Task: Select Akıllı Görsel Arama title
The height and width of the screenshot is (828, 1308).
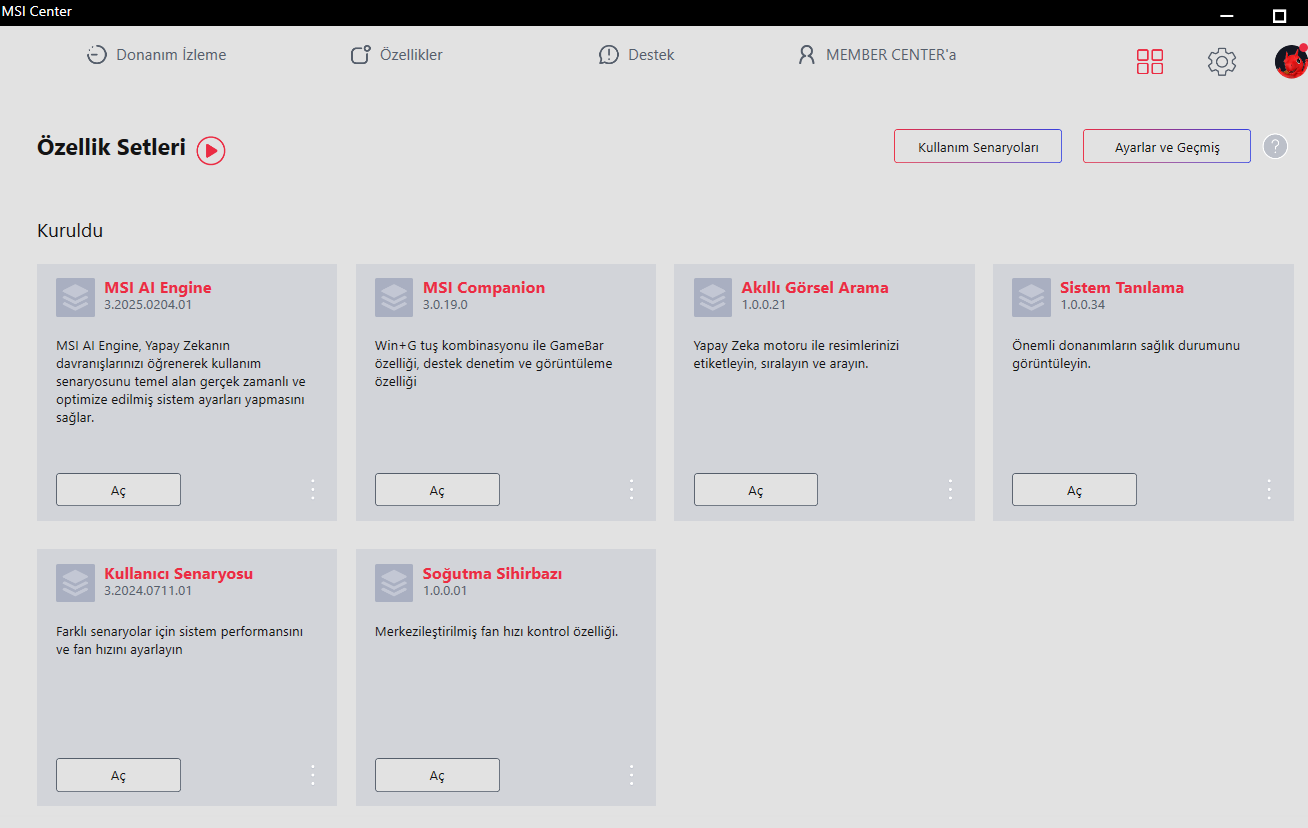Action: (815, 288)
